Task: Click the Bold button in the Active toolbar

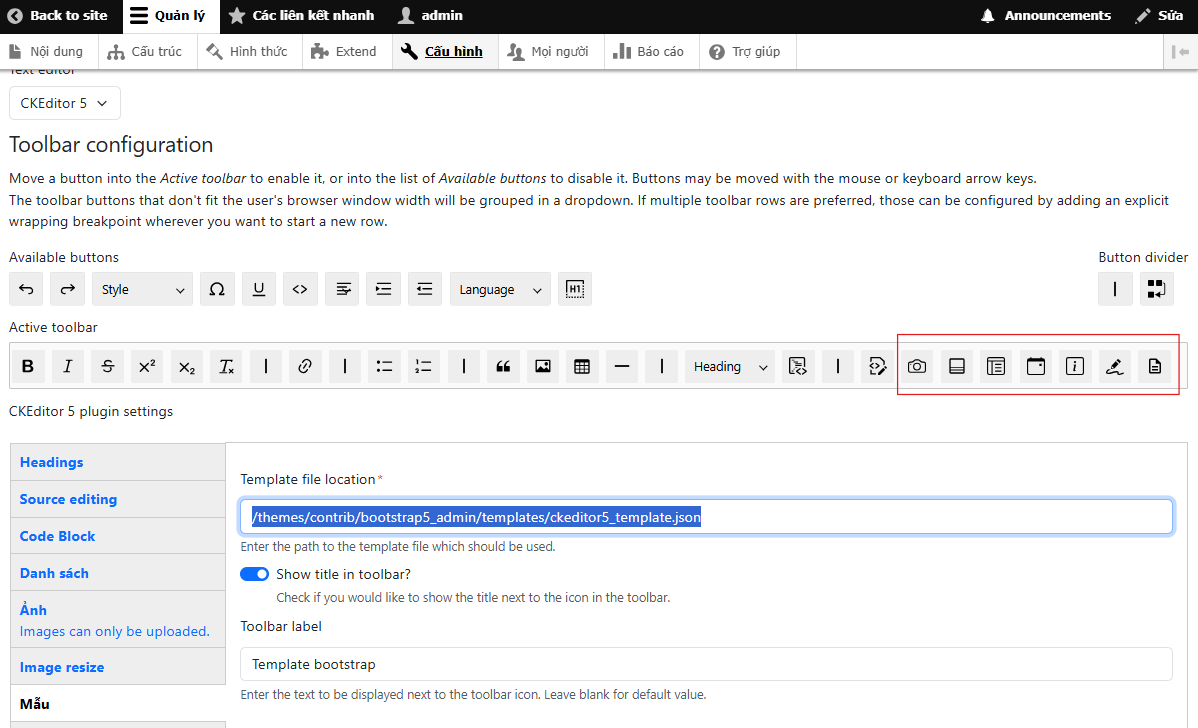Action: coord(28,367)
